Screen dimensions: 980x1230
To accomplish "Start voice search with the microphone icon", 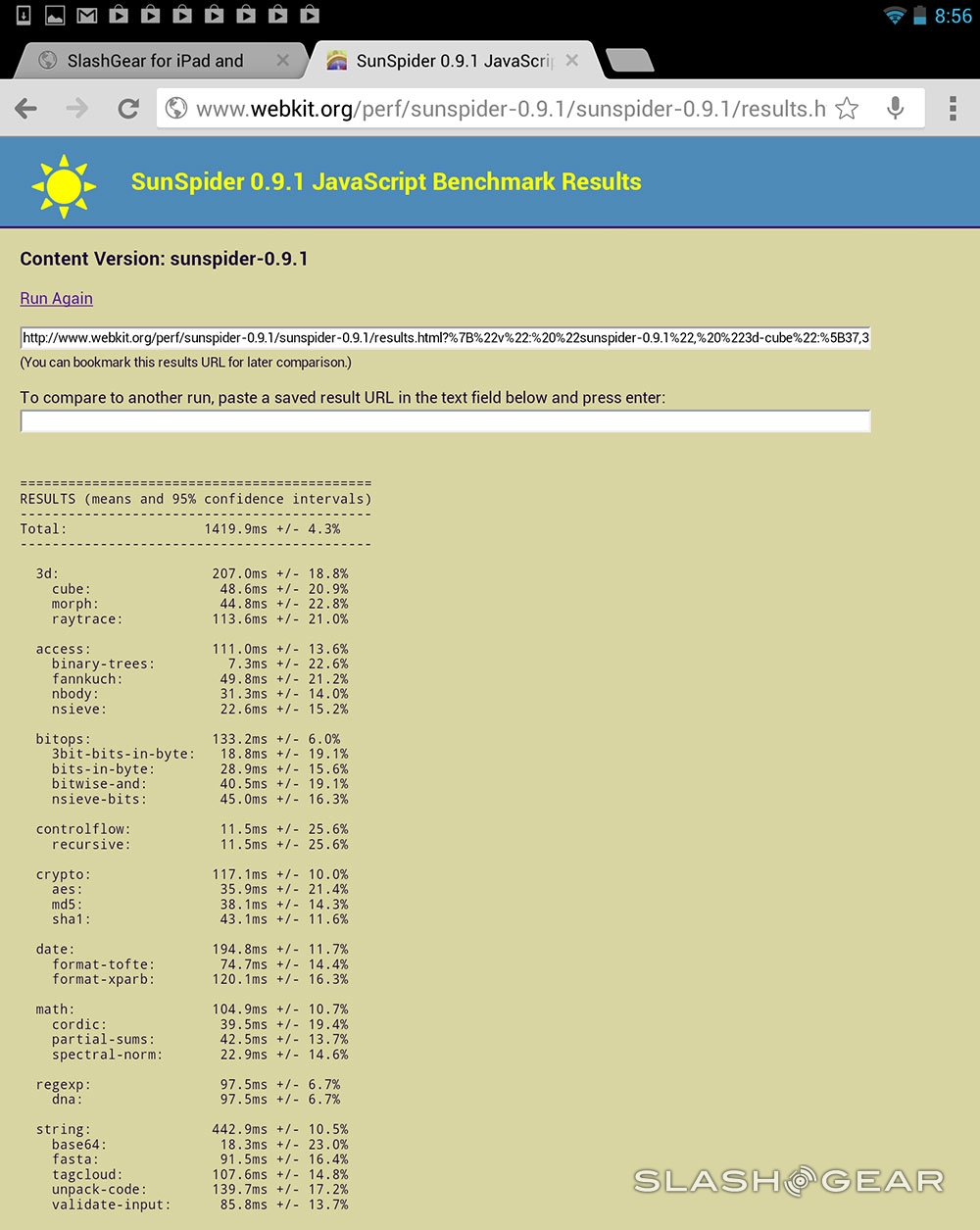I will pyautogui.click(x=896, y=109).
